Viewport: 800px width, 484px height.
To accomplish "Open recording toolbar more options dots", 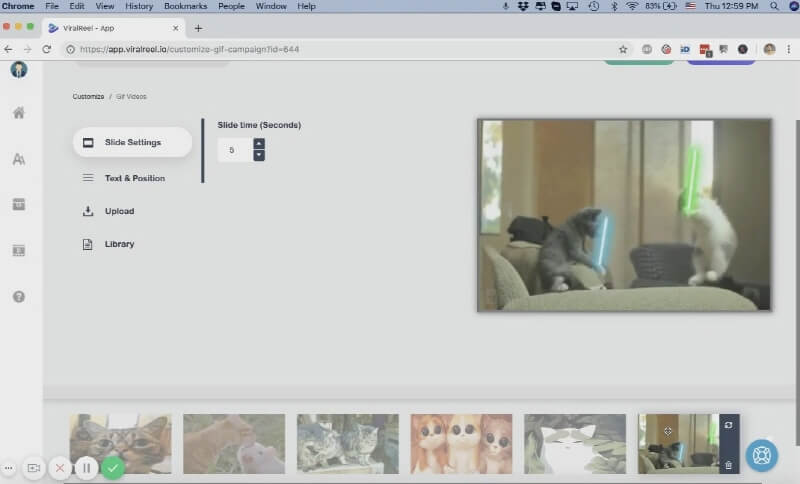I will click(x=9, y=468).
